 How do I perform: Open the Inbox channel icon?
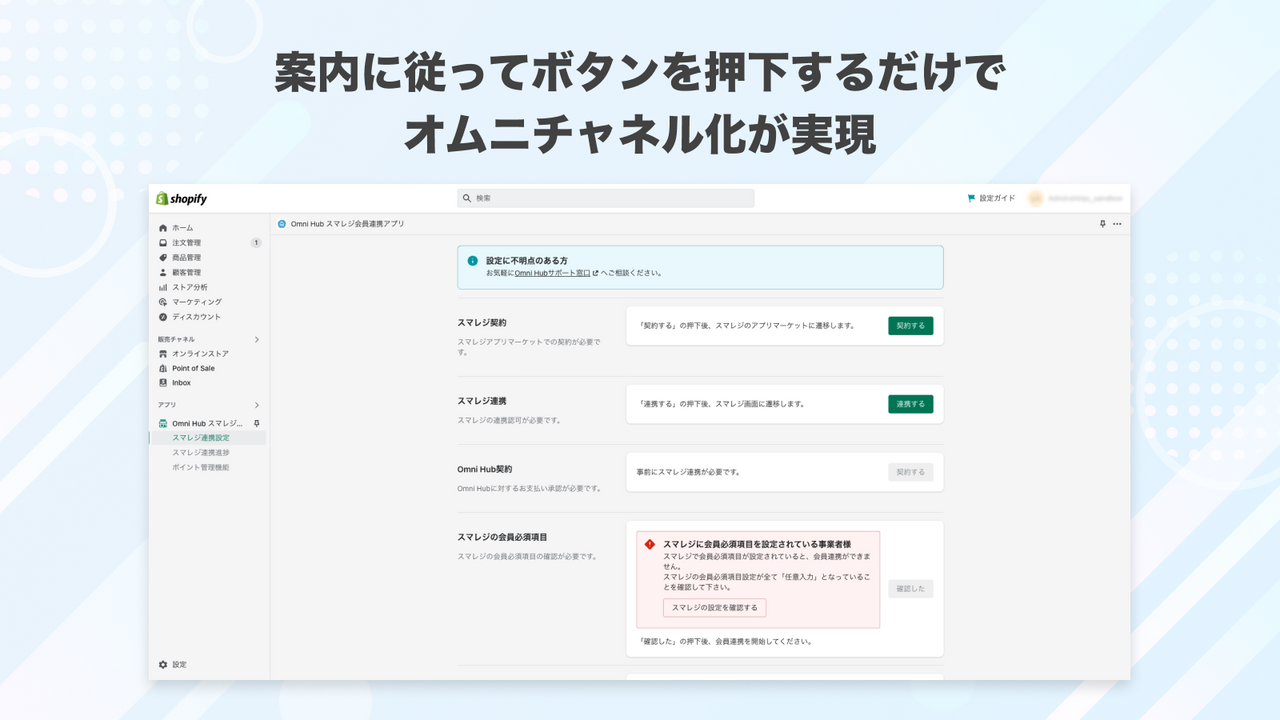162,382
